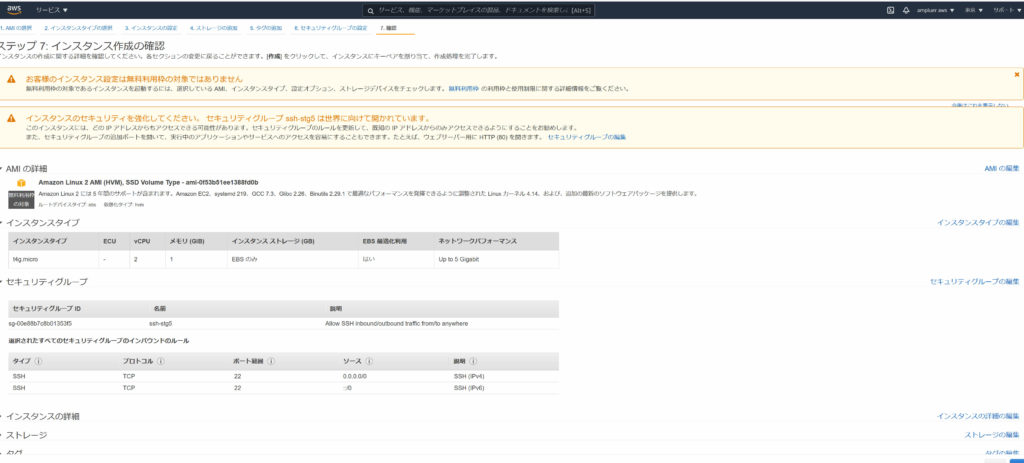Click the AWS logo home icon

[14, 9]
